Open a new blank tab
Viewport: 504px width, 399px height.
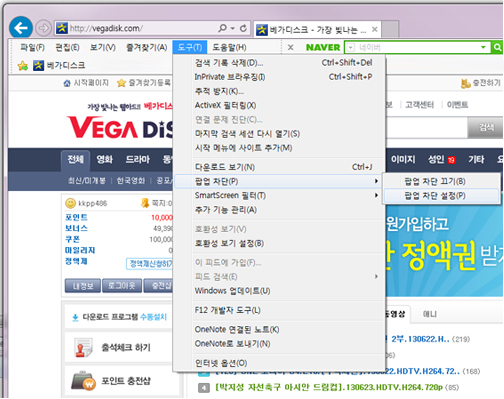pyautogui.click(x=390, y=29)
